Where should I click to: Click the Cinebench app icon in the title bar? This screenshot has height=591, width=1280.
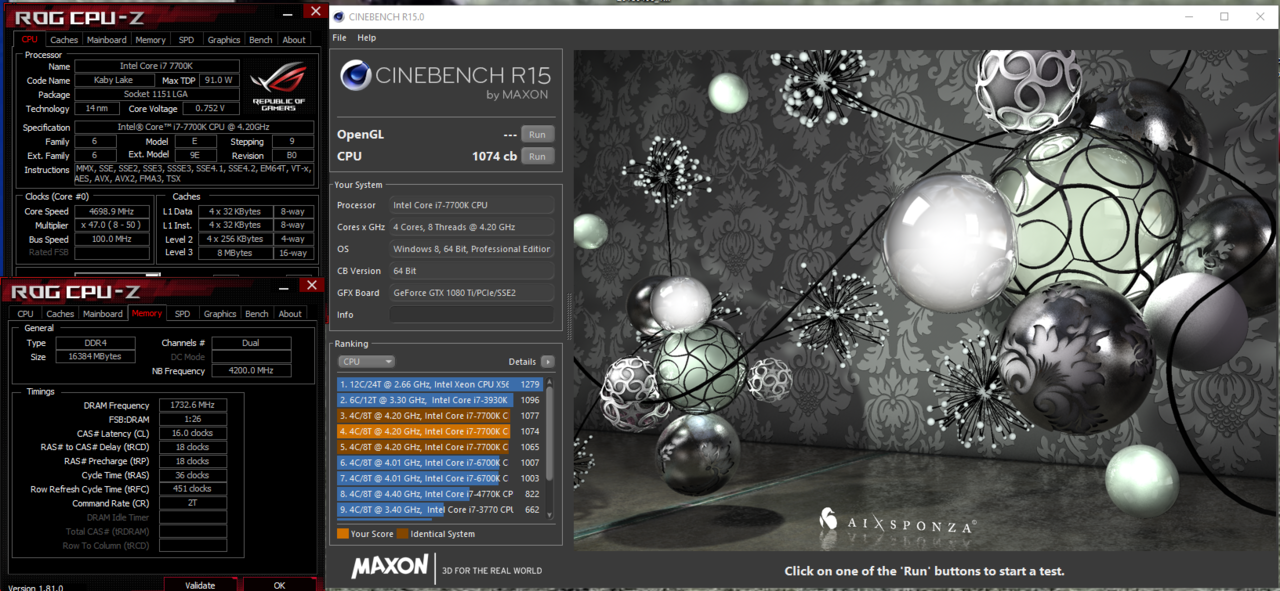pos(339,17)
